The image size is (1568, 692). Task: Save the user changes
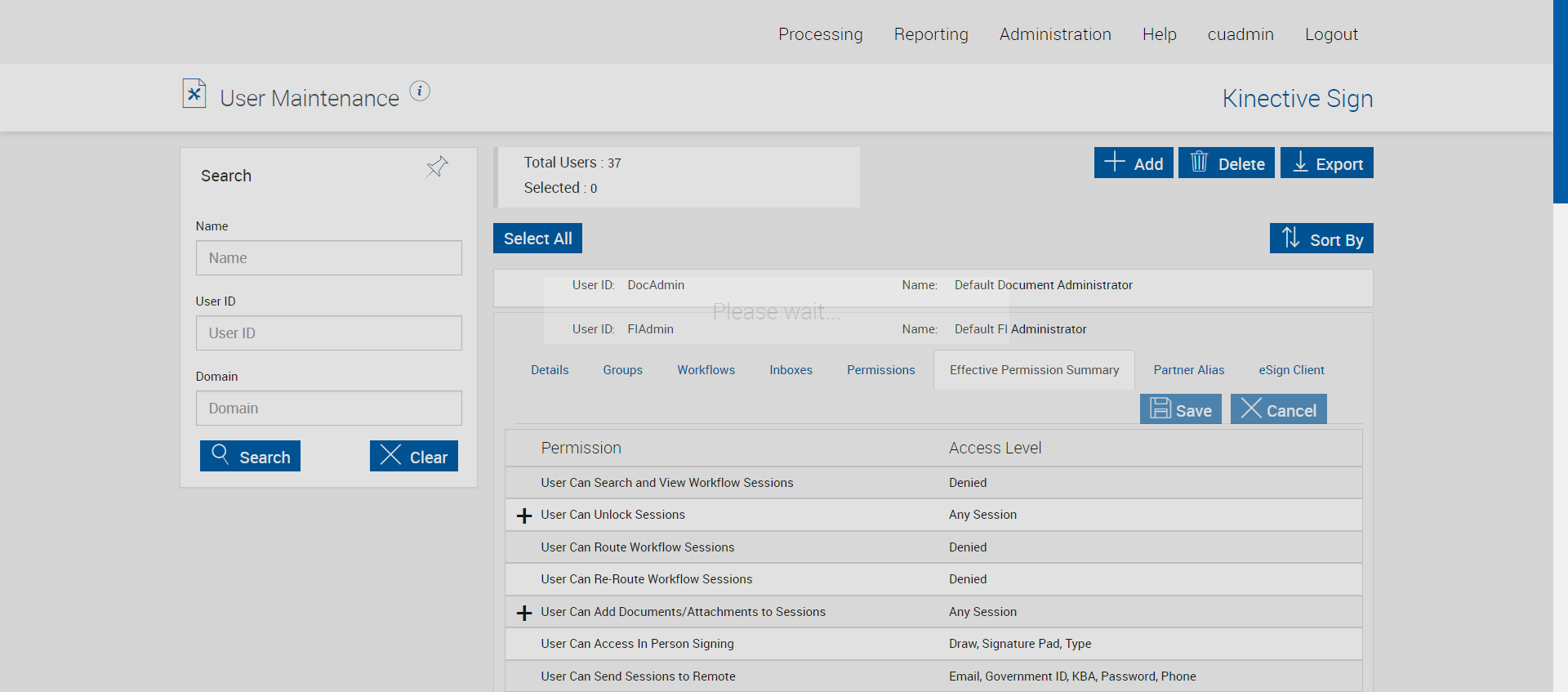click(x=1180, y=409)
